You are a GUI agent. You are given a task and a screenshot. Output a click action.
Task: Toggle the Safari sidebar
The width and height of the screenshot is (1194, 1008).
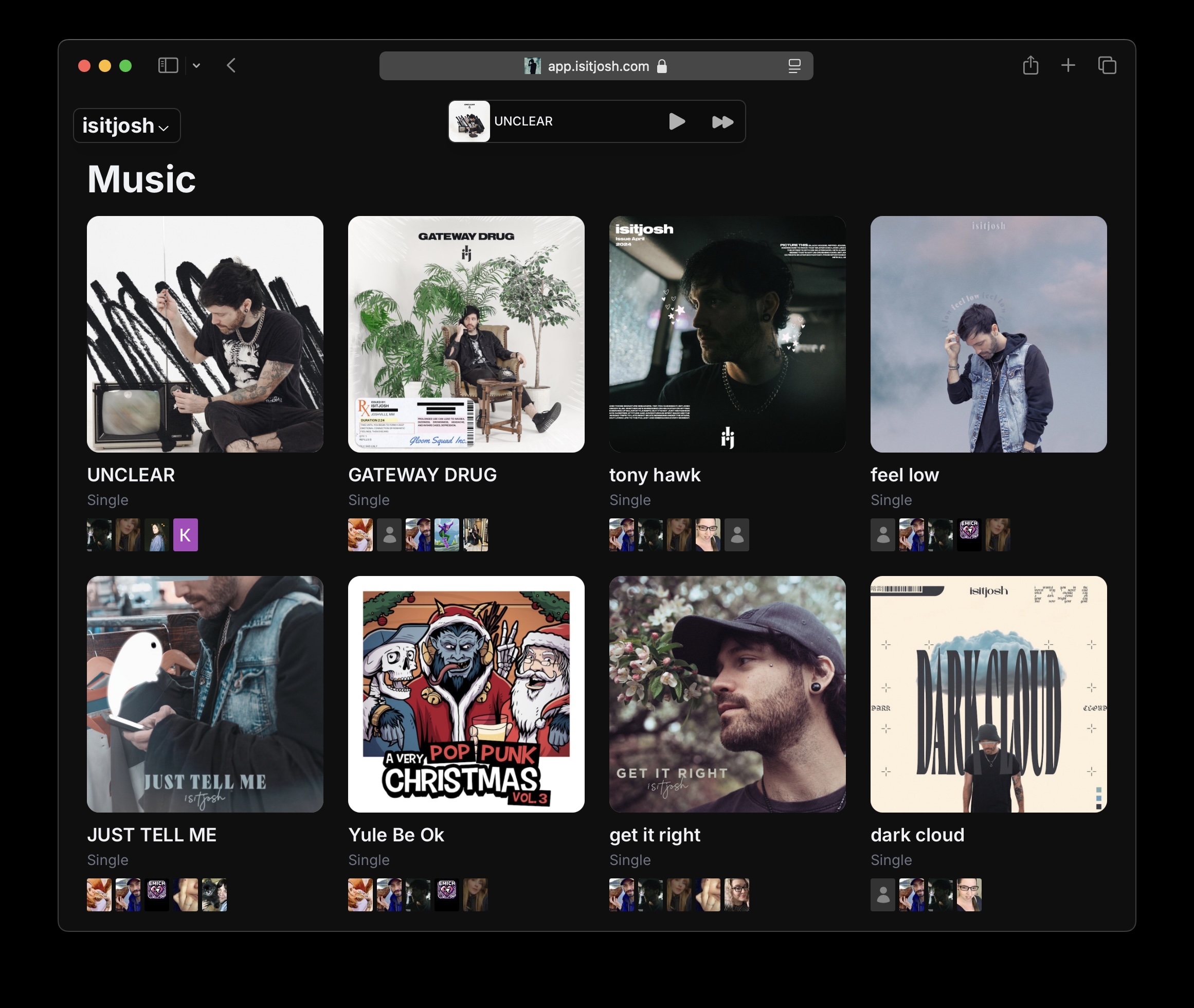168,66
